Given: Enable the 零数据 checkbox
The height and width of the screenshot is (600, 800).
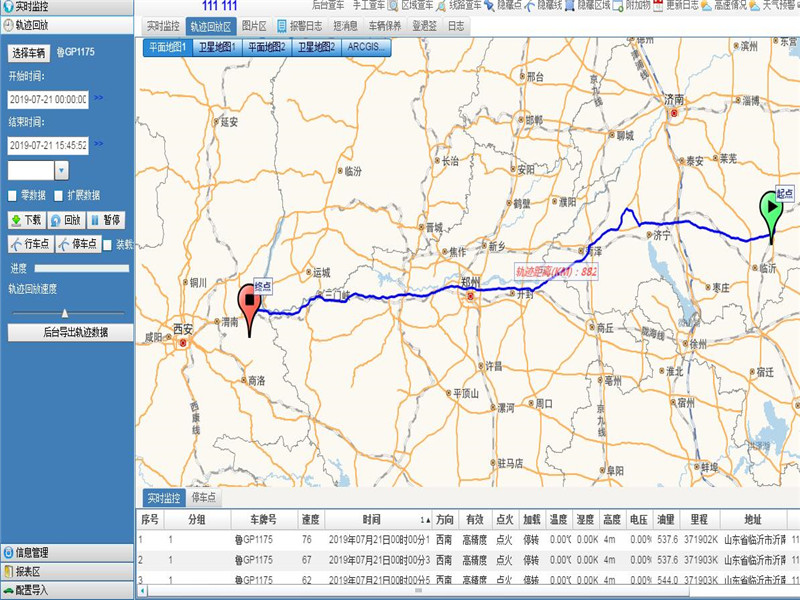Looking at the screenshot, I should [12, 195].
